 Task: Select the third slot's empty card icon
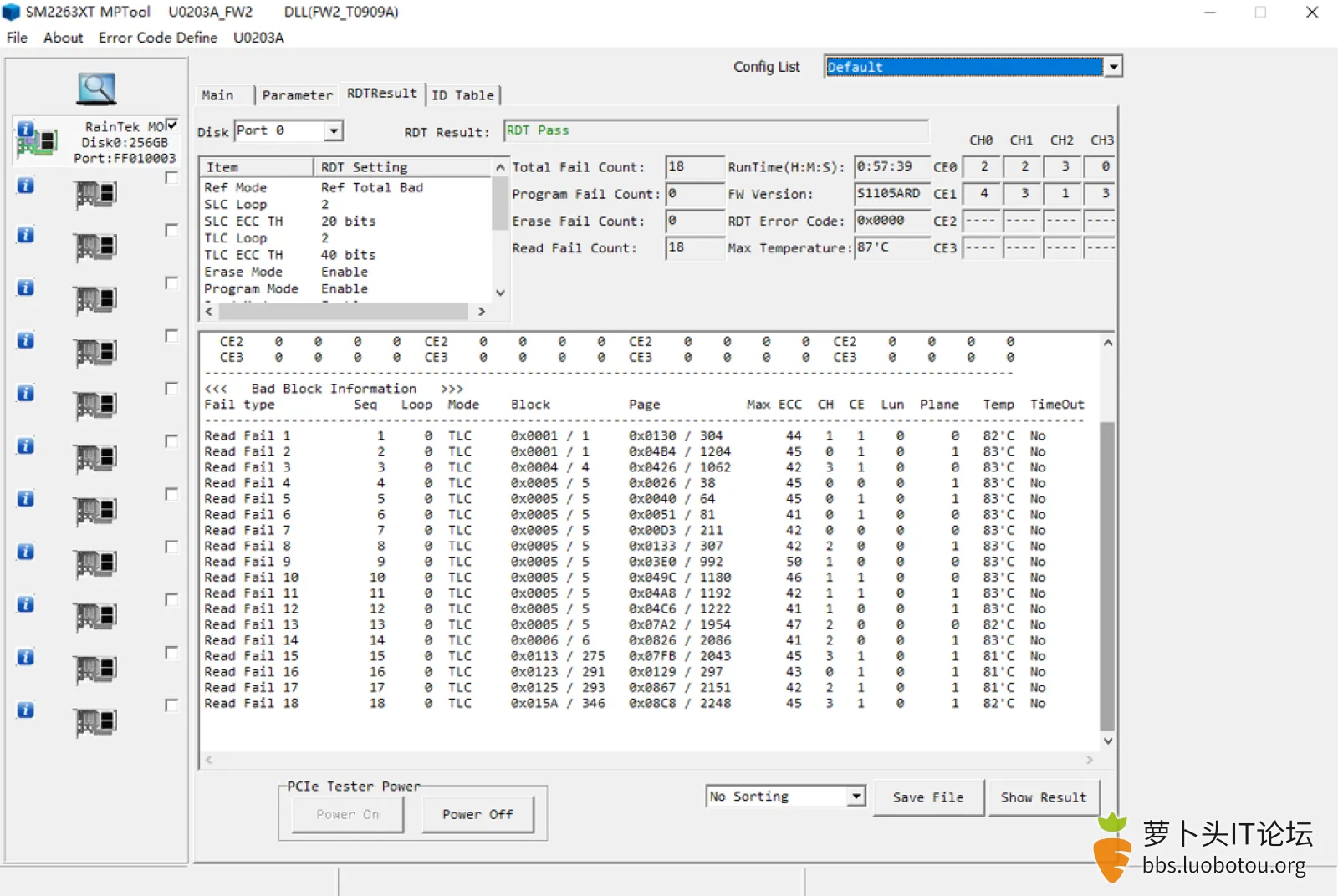tap(95, 247)
